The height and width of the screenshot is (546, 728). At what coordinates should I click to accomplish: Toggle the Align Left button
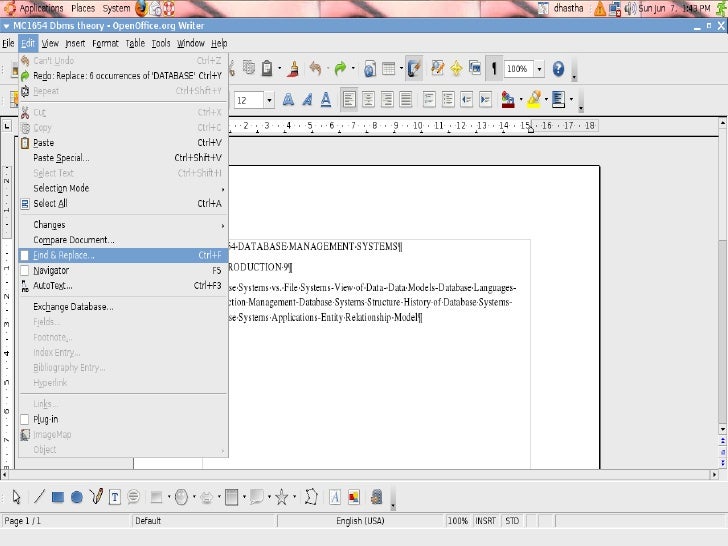[x=349, y=99]
